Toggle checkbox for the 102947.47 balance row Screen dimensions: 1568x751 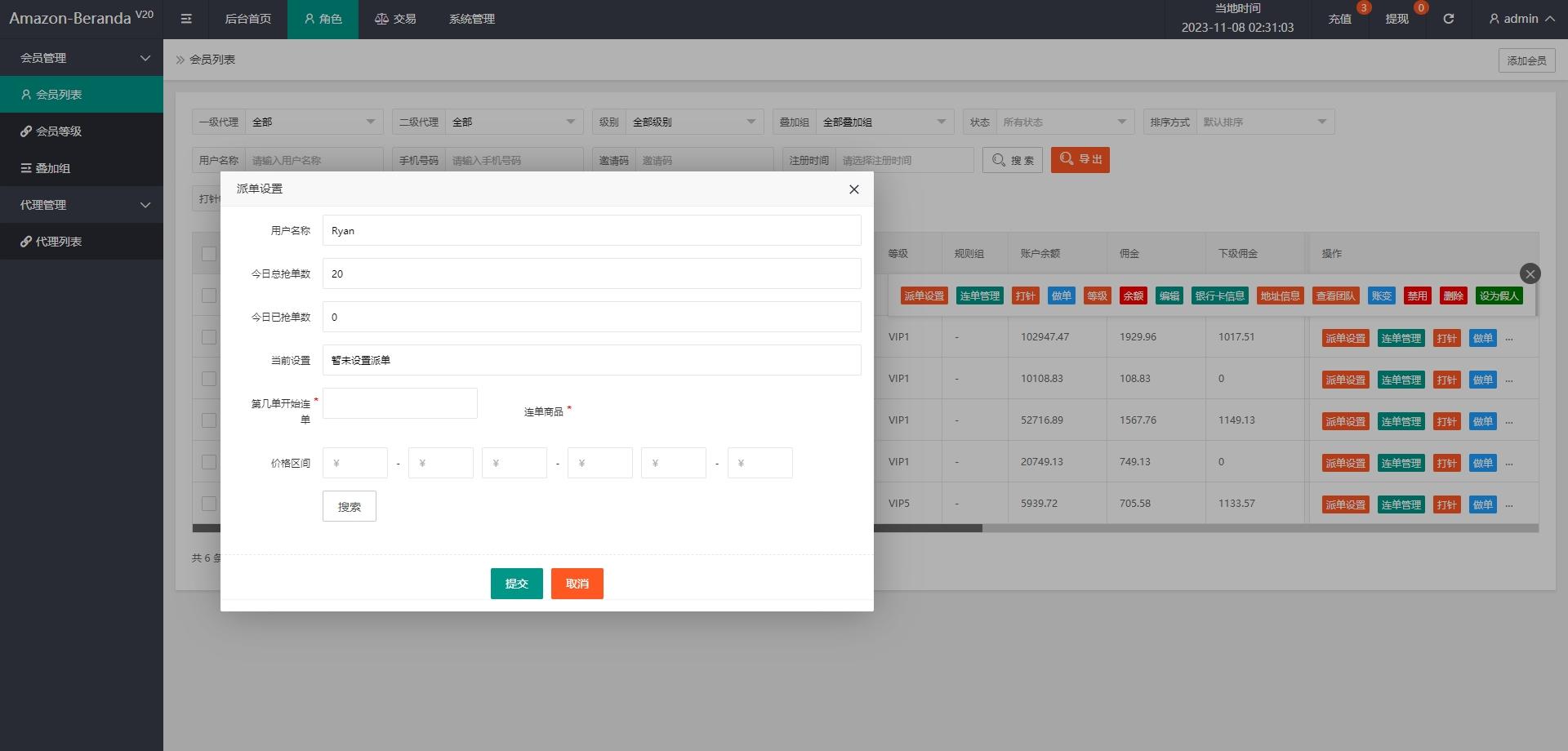(x=209, y=337)
